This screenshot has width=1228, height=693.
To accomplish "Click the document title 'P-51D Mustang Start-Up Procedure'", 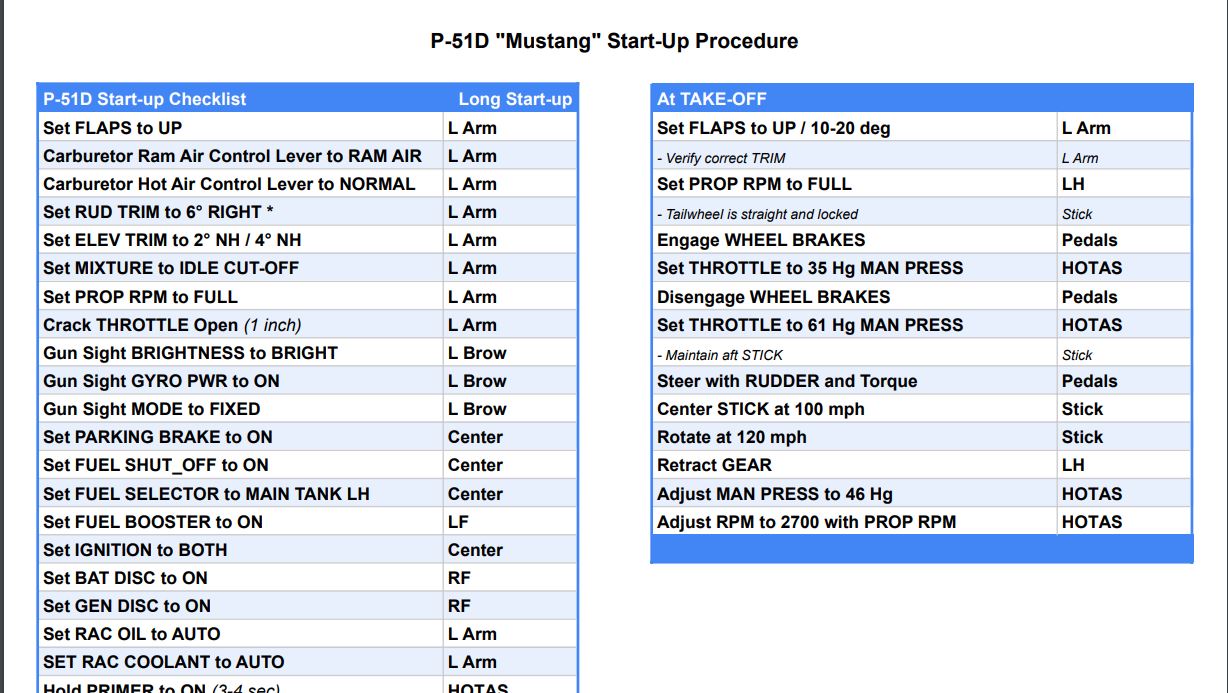I will coord(614,41).
